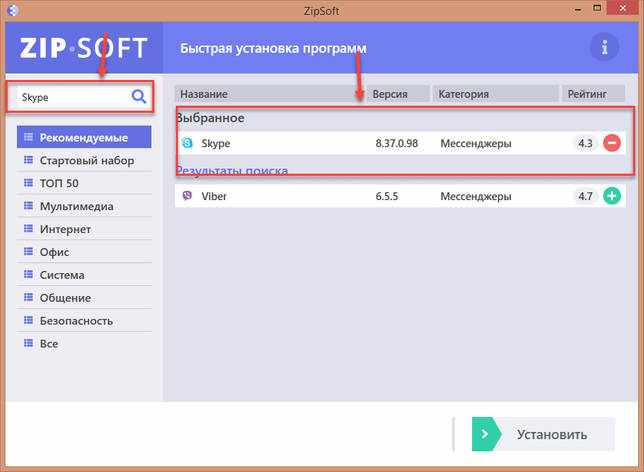Select the Skype row name
This screenshot has width=644, height=472.
point(216,143)
